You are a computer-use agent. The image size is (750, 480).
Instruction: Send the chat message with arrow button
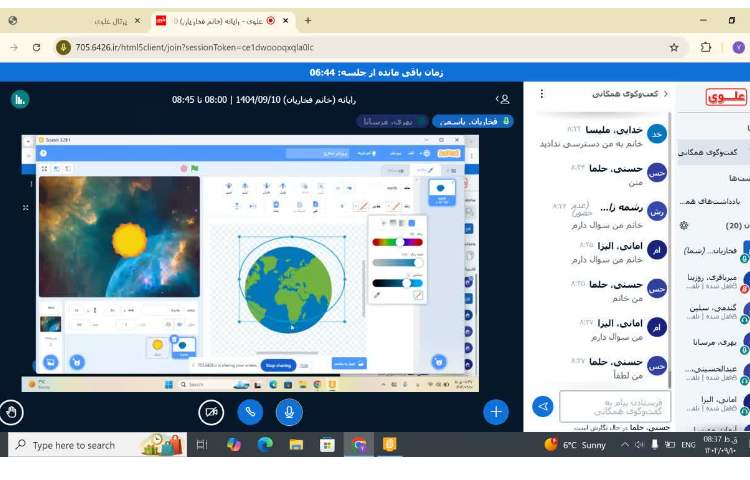[x=543, y=406]
